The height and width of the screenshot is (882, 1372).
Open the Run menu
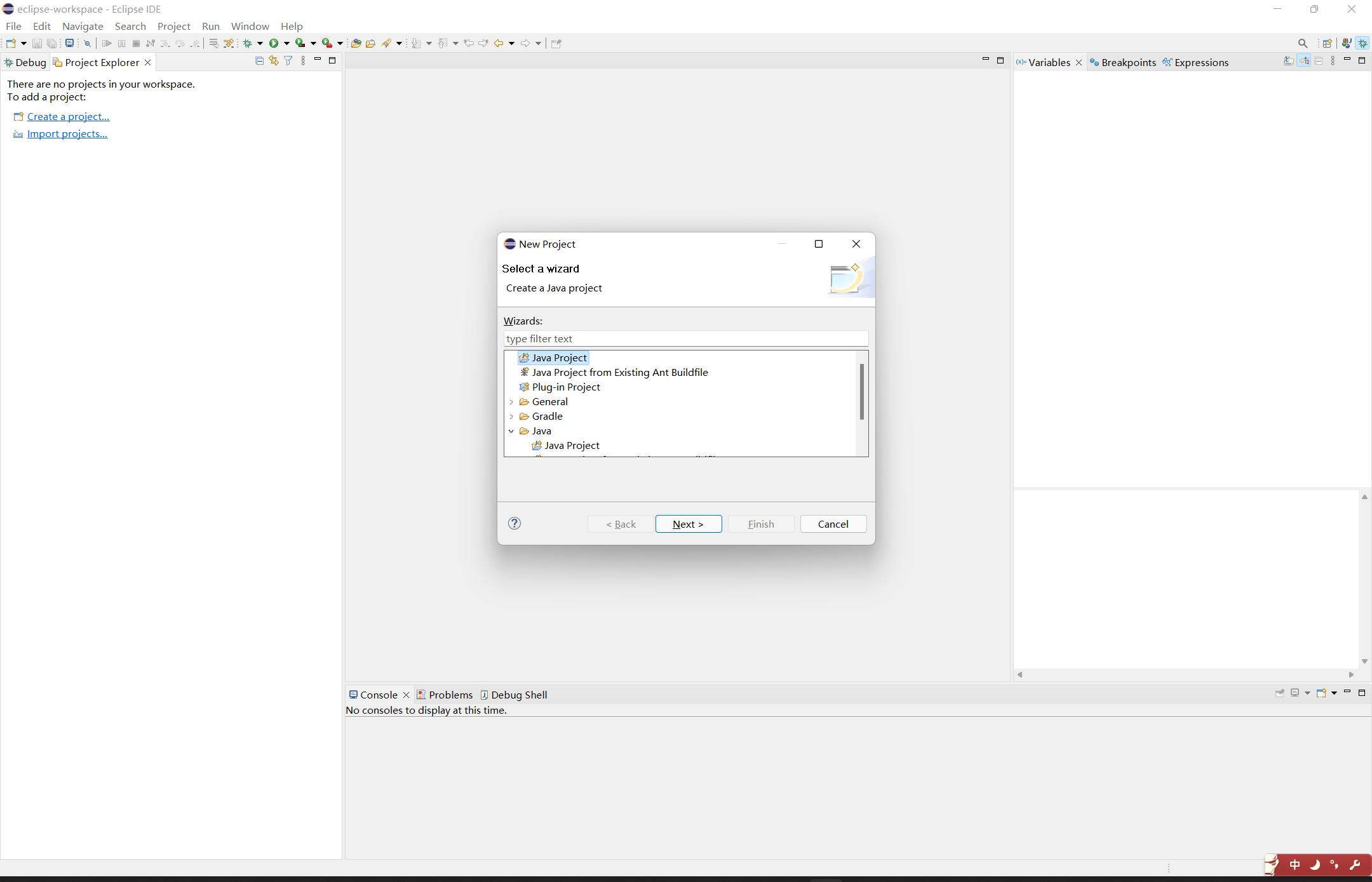pyautogui.click(x=210, y=26)
